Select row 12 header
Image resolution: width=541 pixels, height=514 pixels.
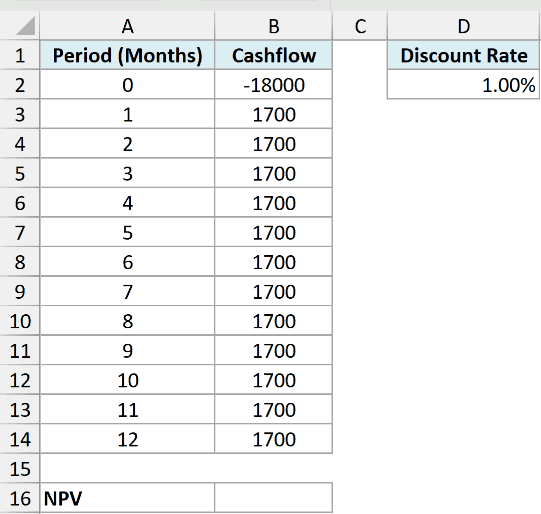20,380
